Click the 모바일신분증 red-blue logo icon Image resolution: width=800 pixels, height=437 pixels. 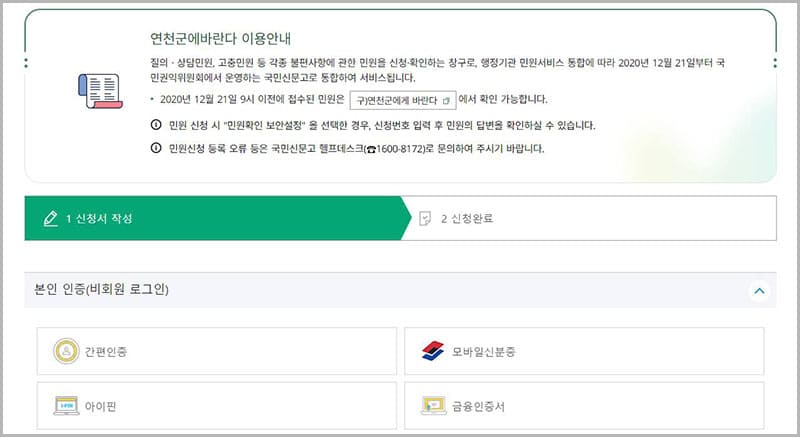point(432,351)
